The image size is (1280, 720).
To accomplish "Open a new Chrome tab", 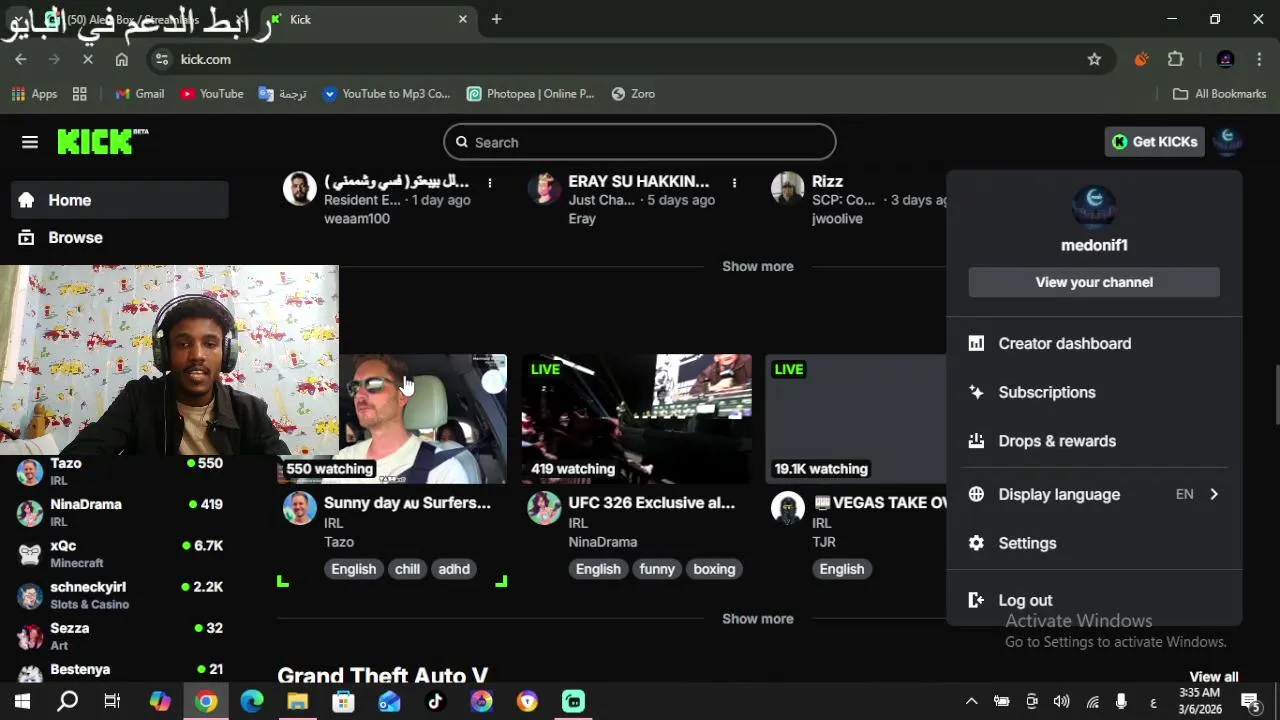I will tap(496, 19).
